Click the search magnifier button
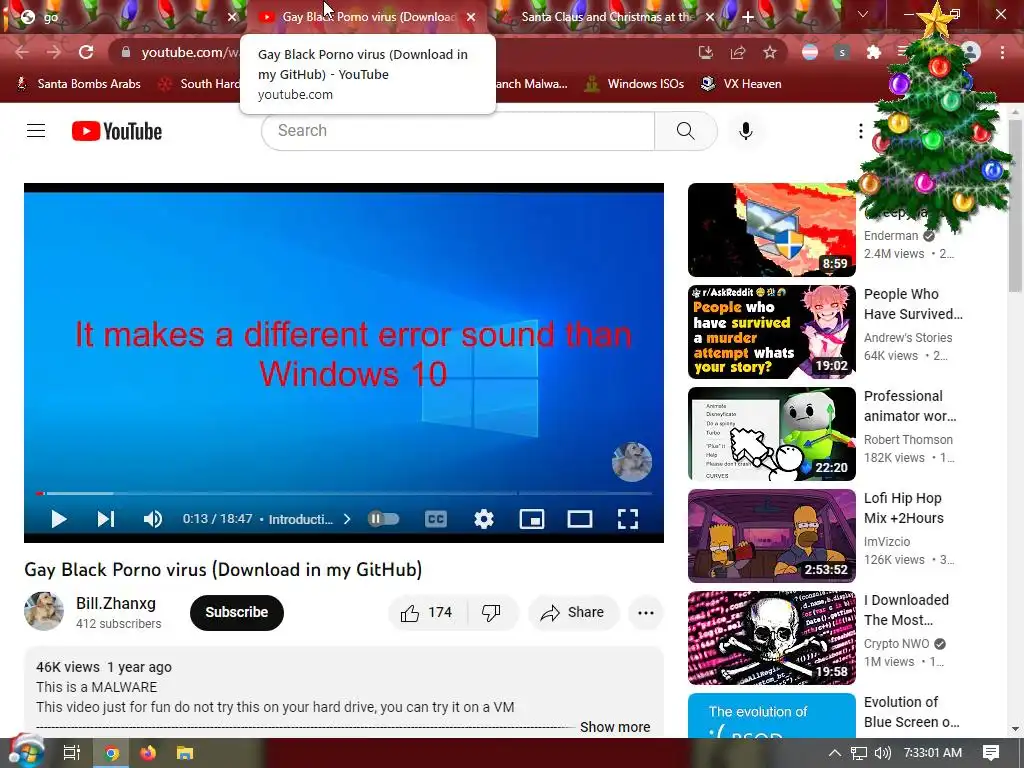Viewport: 1024px width, 768px height. pos(686,131)
